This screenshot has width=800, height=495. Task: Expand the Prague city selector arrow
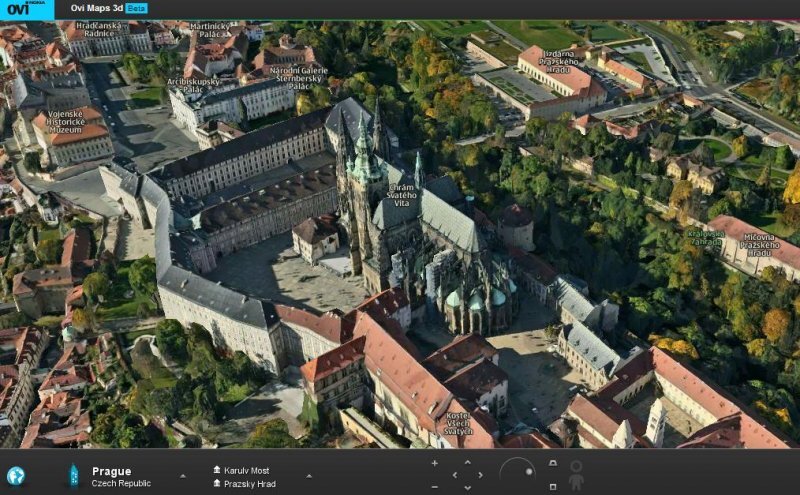[x=182, y=476]
